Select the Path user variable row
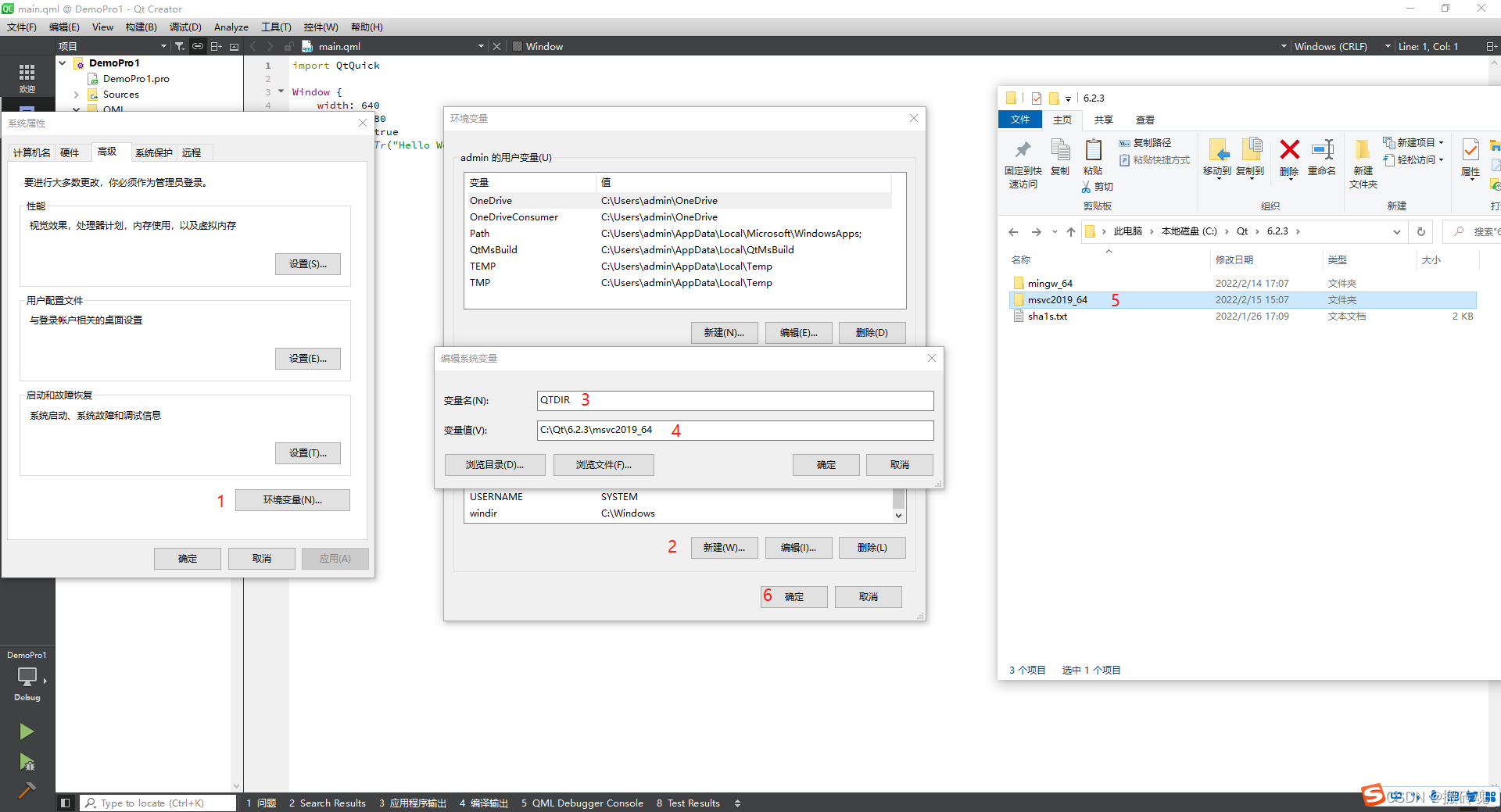Screen dimensions: 1501x812 [679, 234]
